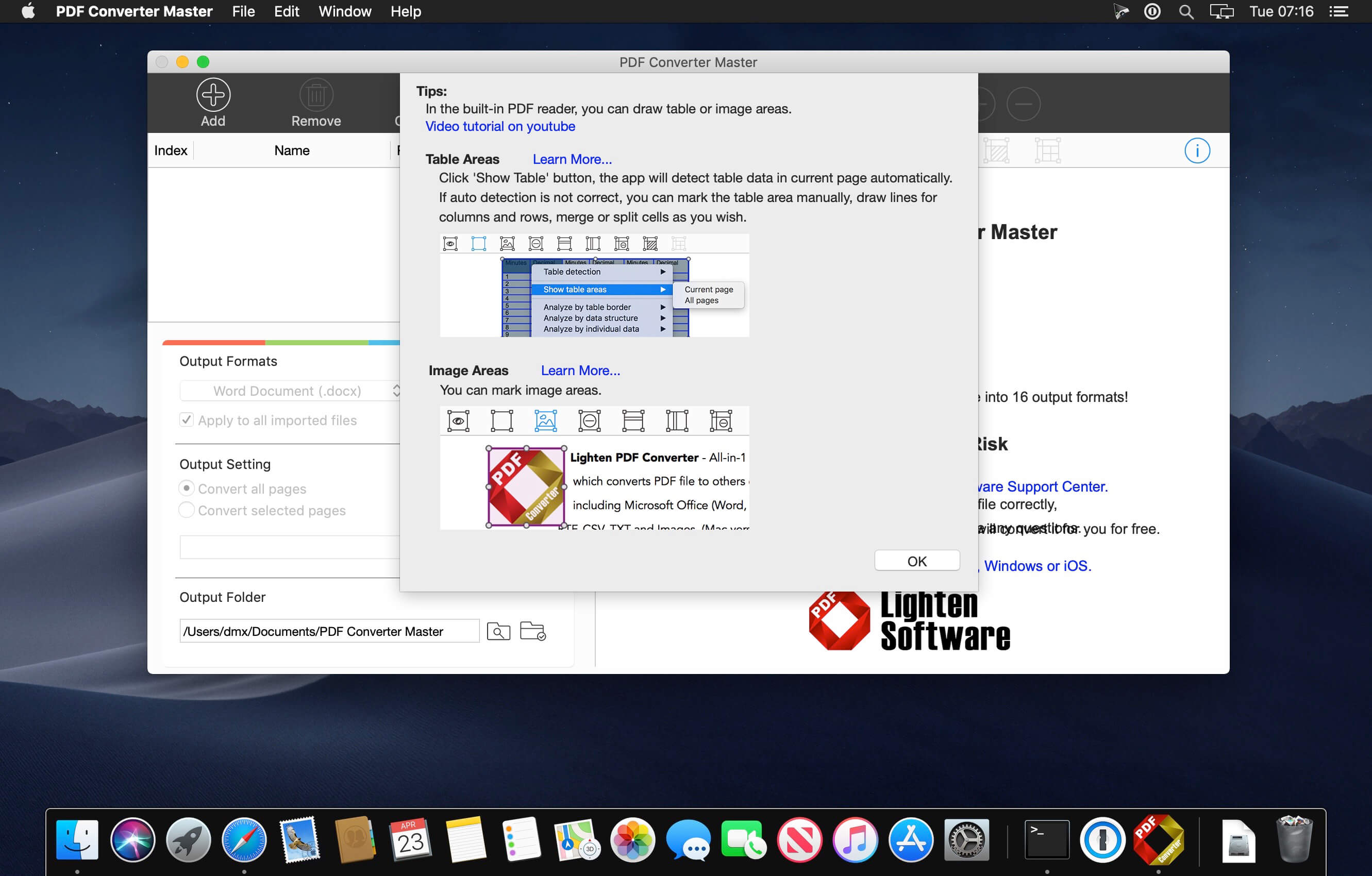The width and height of the screenshot is (1372, 876).
Task: Click the table grid icon behind dialog
Action: coord(1048,151)
